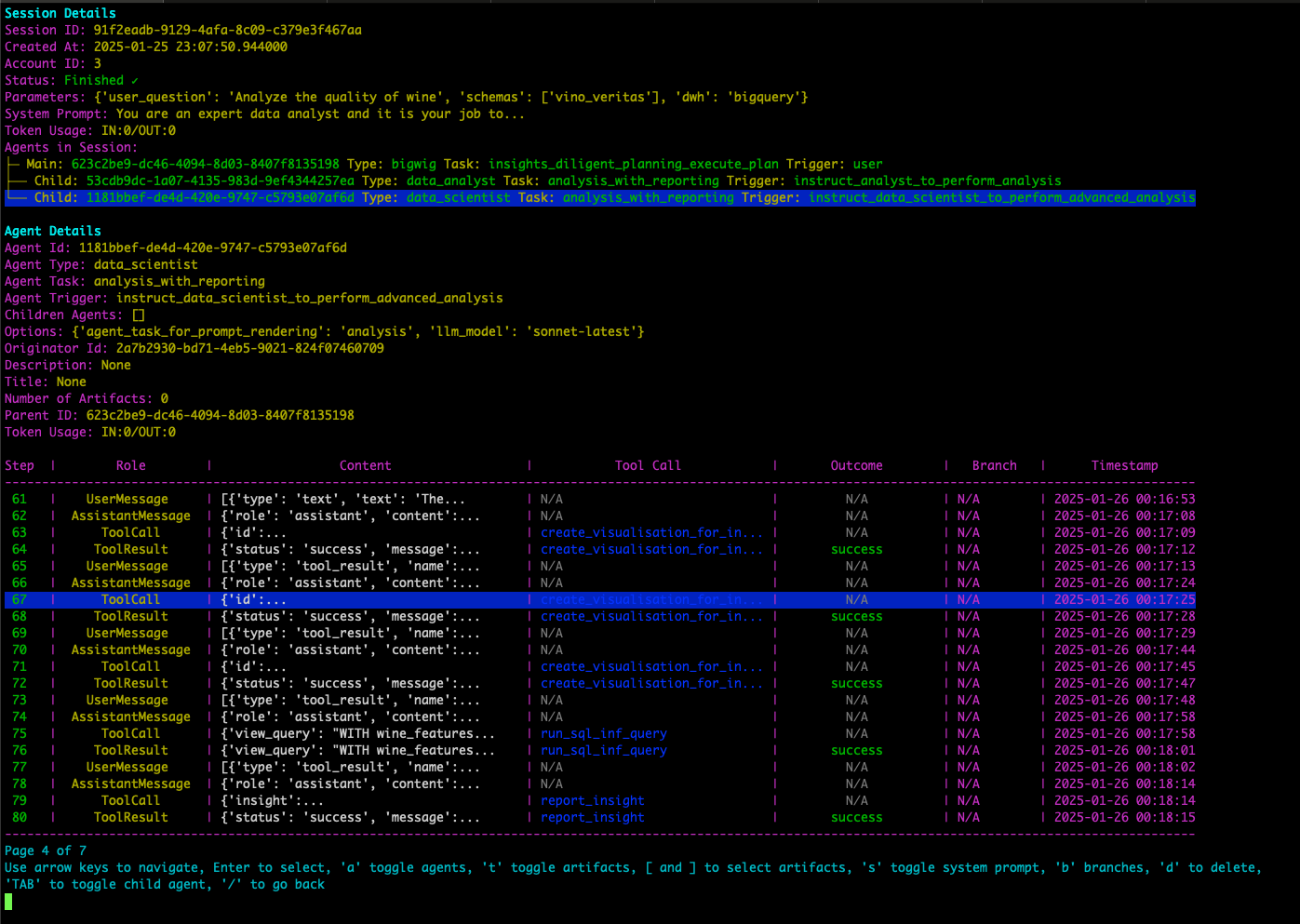Click the green checkmark beside Finished status
Screen dimensions: 1300x924
pyautogui.click(x=135, y=81)
